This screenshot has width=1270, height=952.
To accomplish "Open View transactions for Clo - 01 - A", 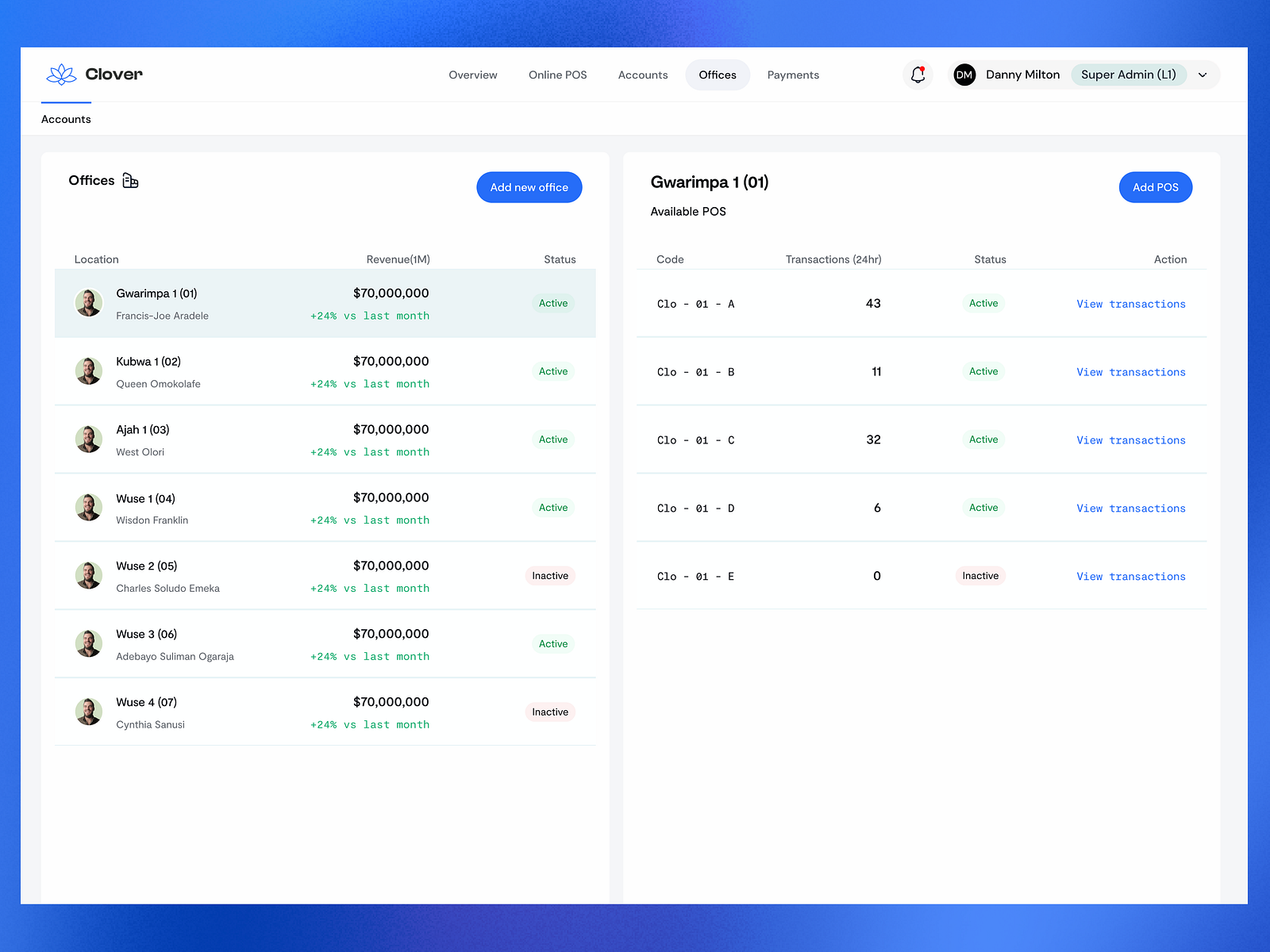I will 1130,304.
